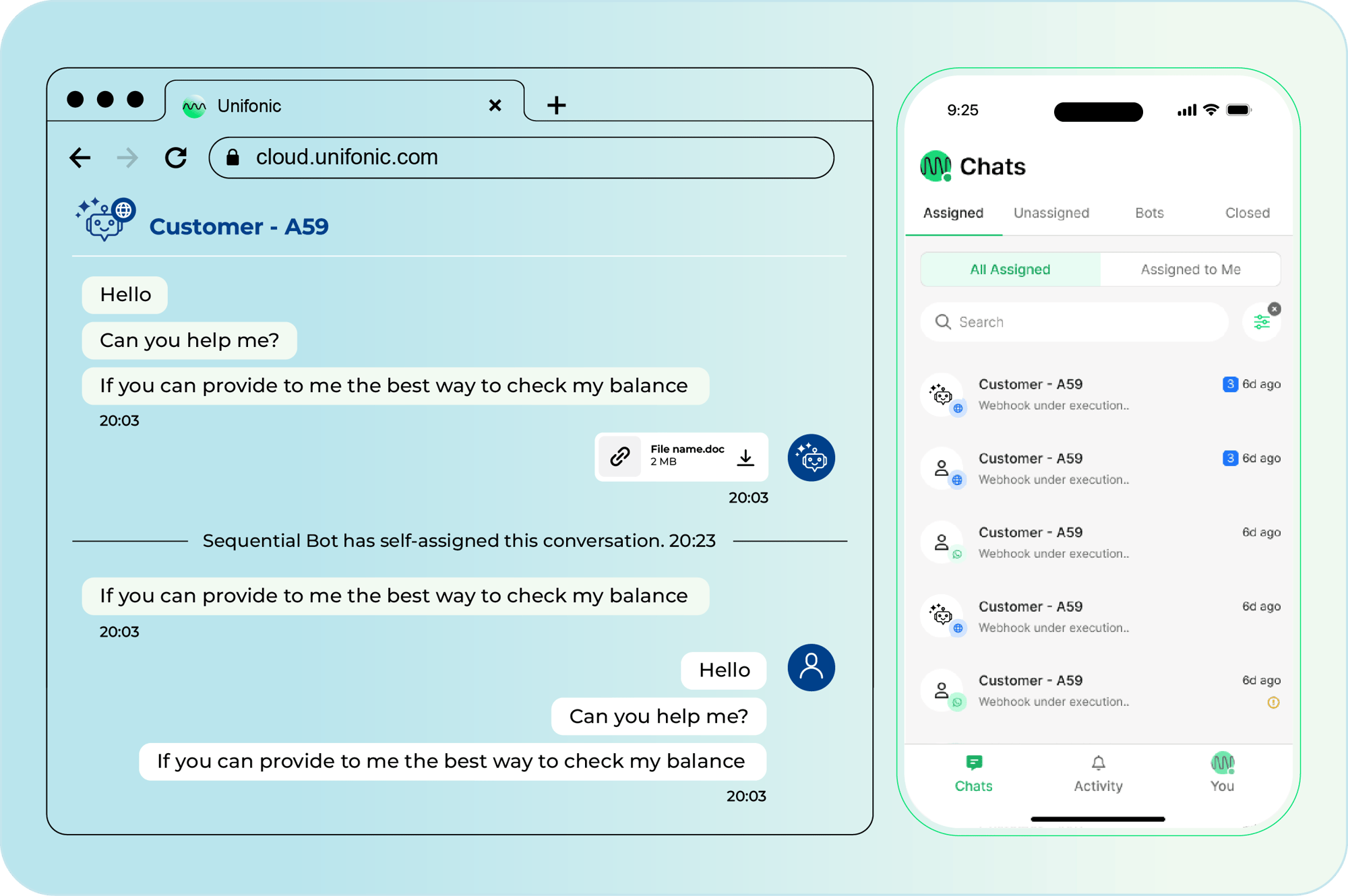The image size is (1348, 896).
Task: Clear filters with the small x badge
Action: click(x=1274, y=309)
